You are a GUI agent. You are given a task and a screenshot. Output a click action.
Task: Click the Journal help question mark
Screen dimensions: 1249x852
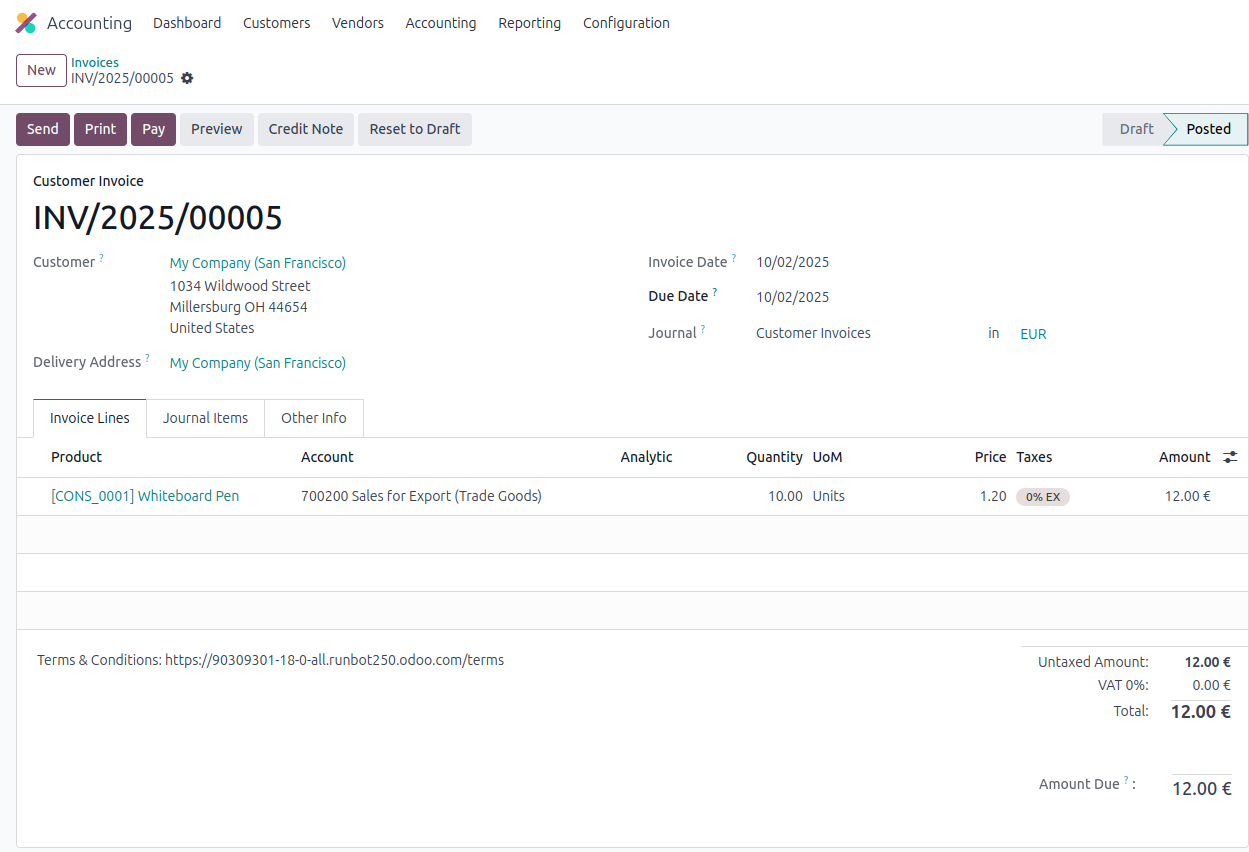(x=702, y=329)
